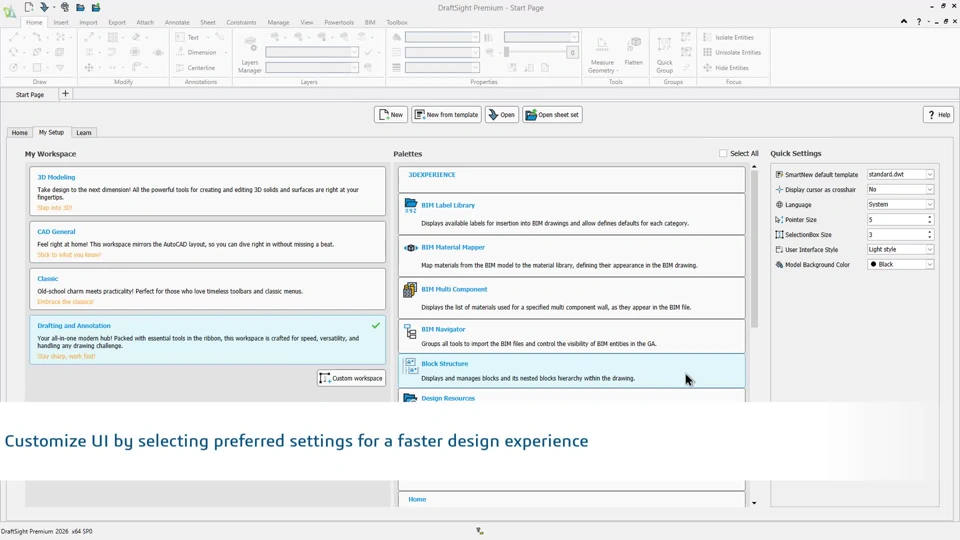Click the folder icon in quick access toolbar

[x=80, y=7]
